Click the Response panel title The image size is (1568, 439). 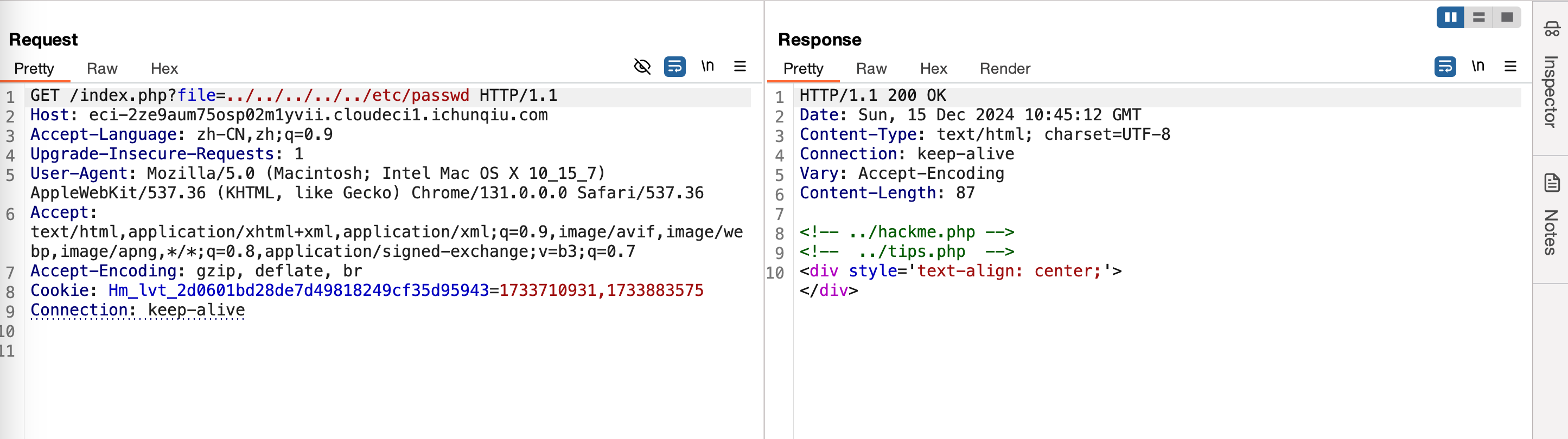(x=819, y=40)
